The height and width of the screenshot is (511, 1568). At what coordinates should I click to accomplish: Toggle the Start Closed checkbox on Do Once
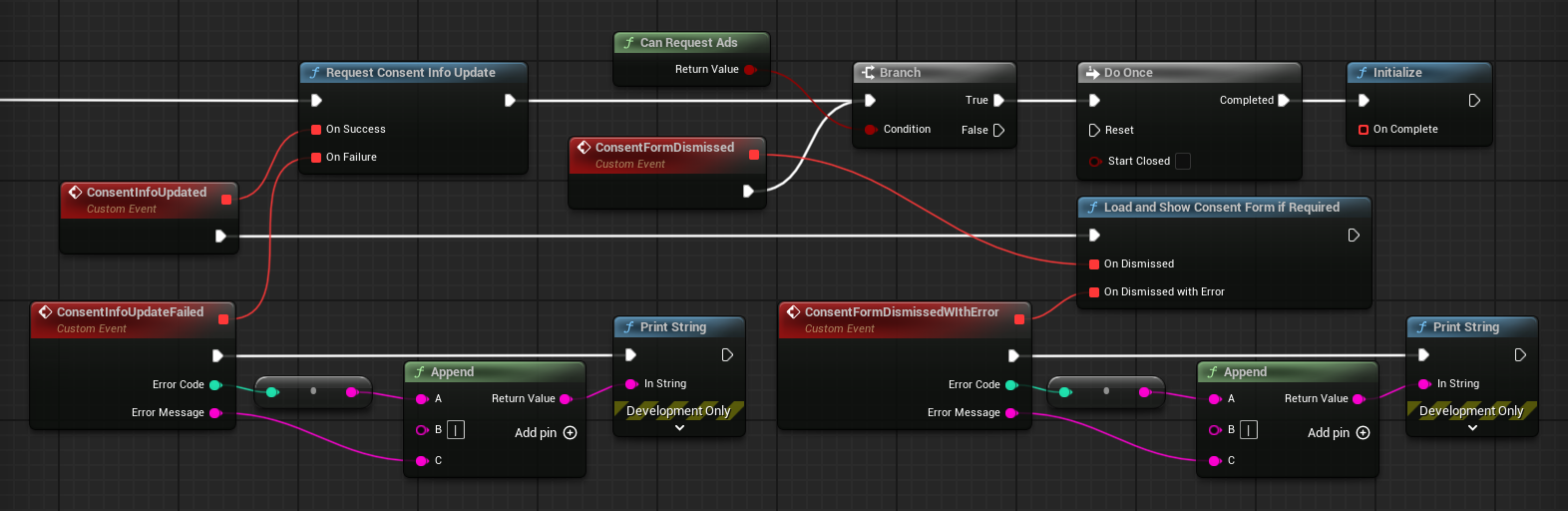1183,161
